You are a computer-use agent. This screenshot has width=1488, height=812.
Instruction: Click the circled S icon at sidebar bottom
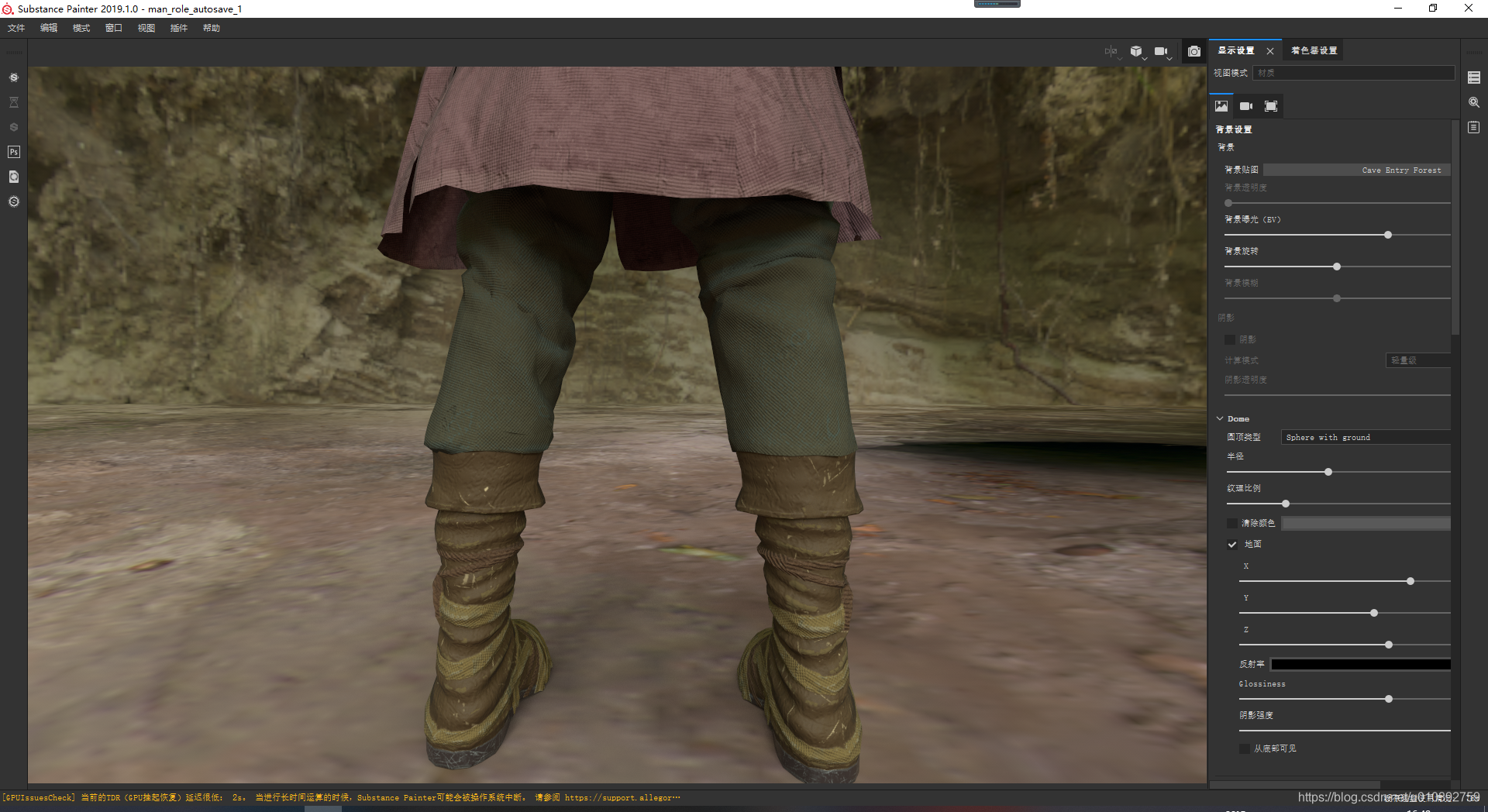14,201
